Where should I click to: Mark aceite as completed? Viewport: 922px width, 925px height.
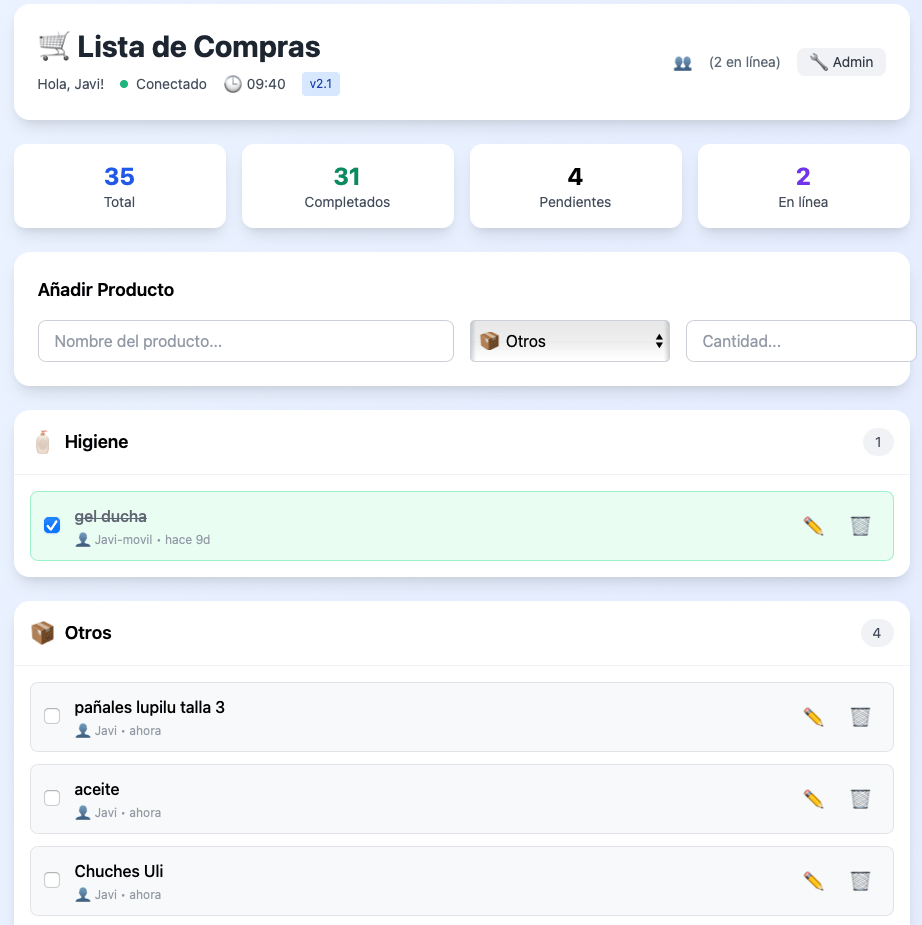pyautogui.click(x=52, y=798)
